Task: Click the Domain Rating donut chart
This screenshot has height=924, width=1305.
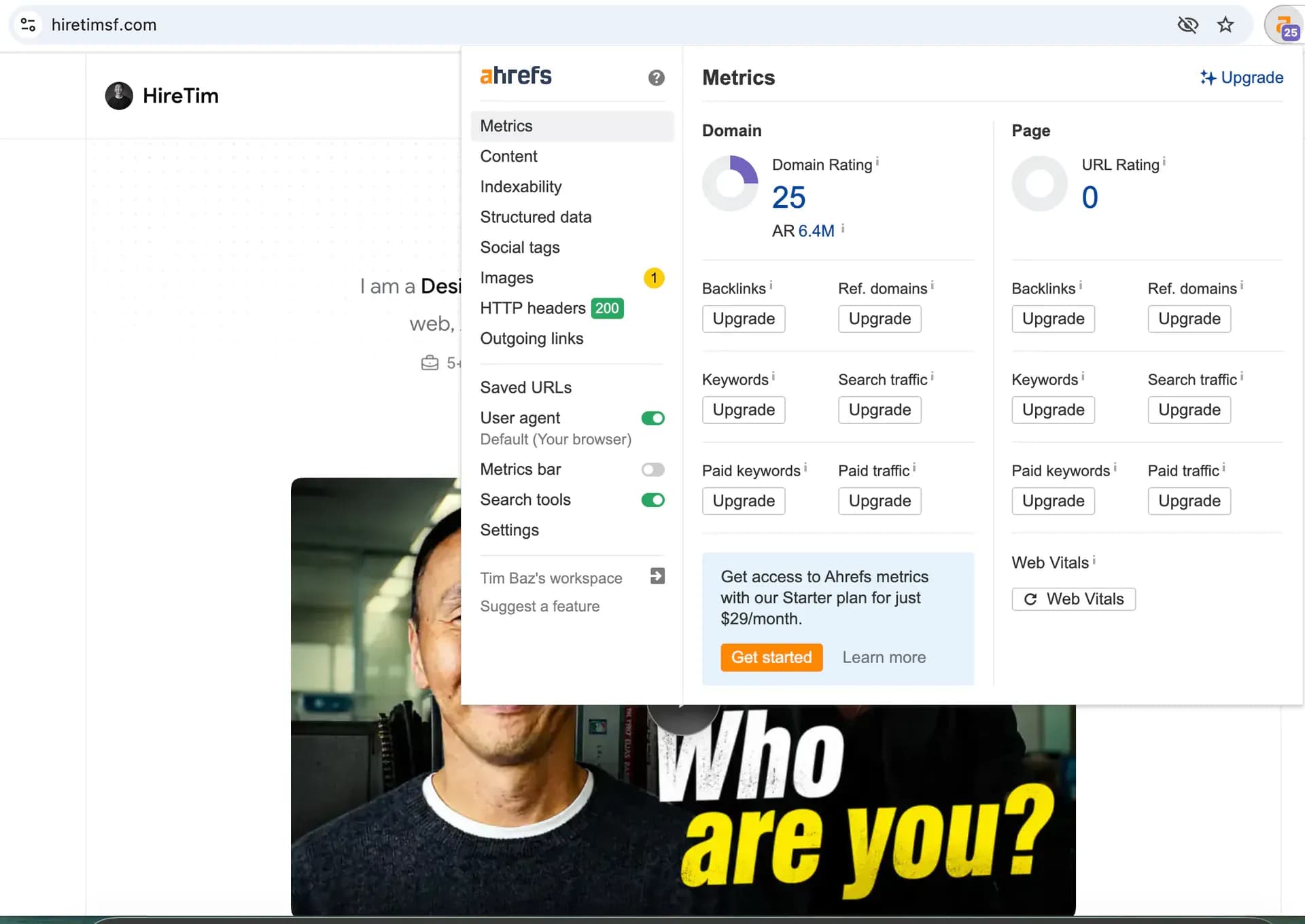Action: pos(730,183)
